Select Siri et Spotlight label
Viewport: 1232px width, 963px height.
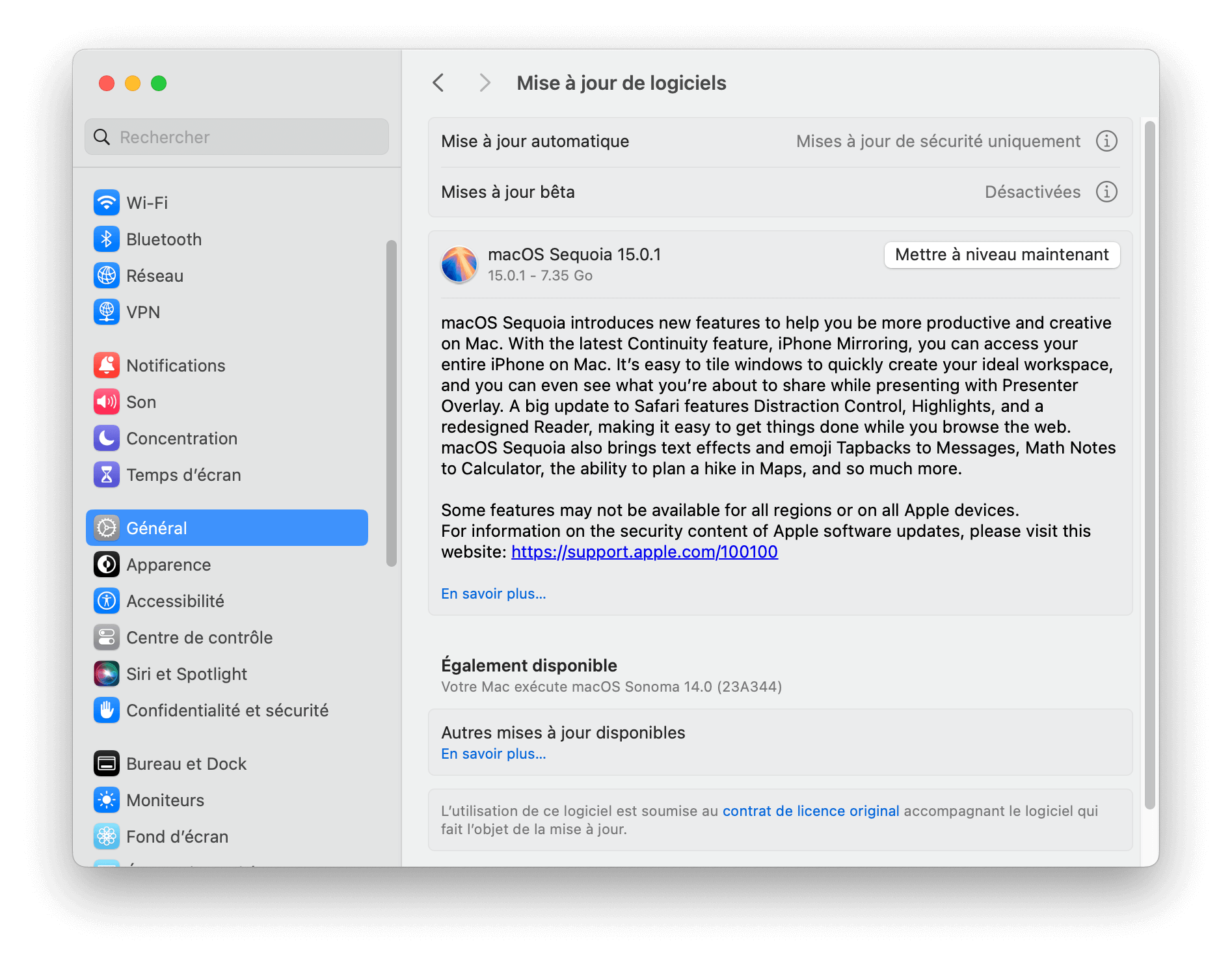pos(187,674)
